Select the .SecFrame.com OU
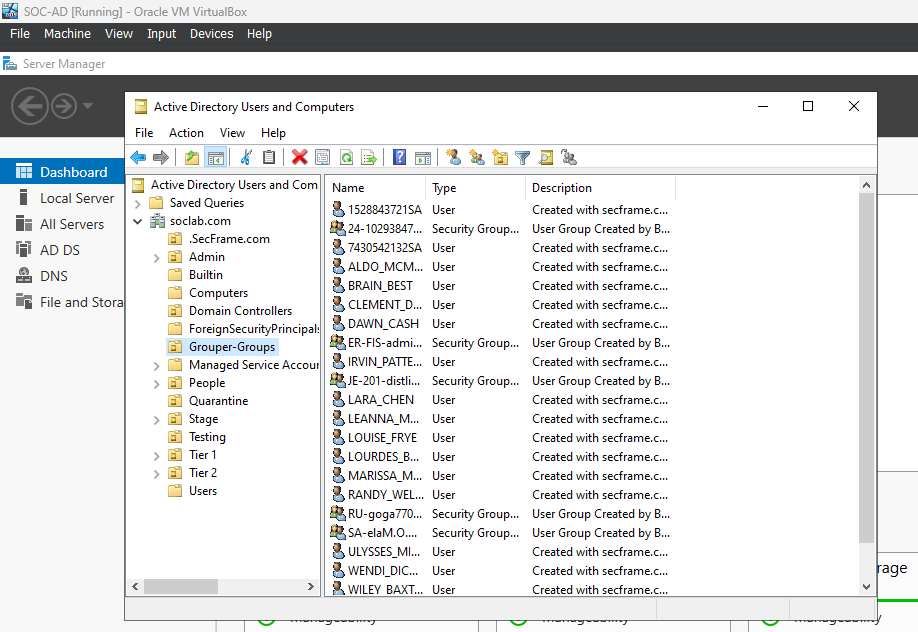Screen dimensions: 918x632 pyautogui.click(x=229, y=238)
